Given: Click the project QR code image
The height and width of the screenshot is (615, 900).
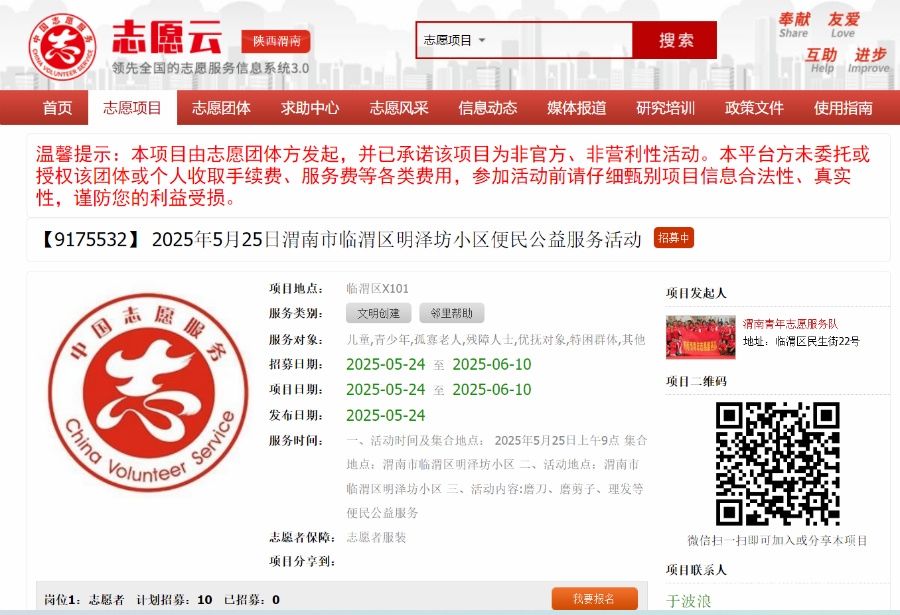Looking at the screenshot, I should (777, 463).
